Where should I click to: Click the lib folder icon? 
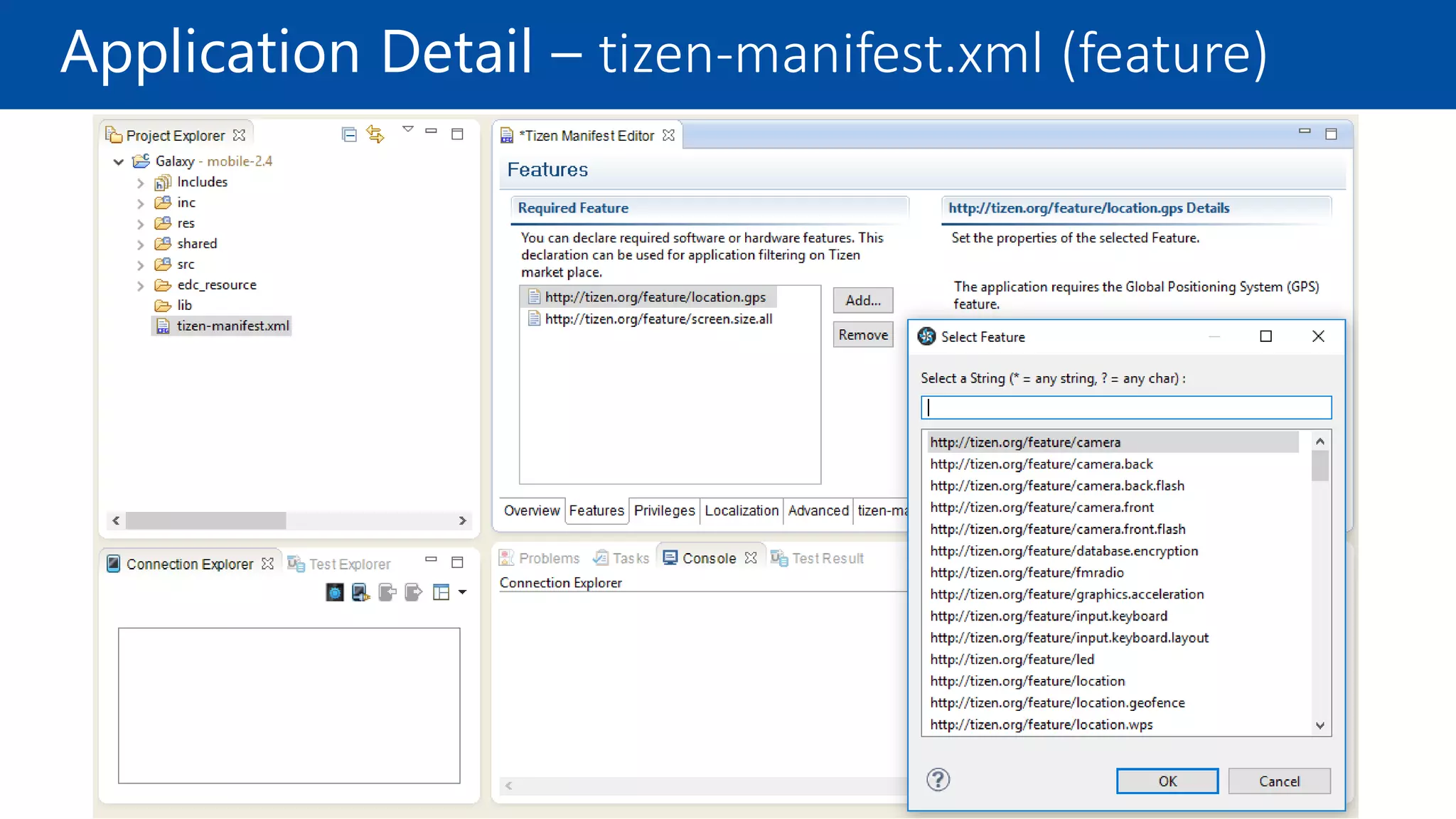pos(163,306)
